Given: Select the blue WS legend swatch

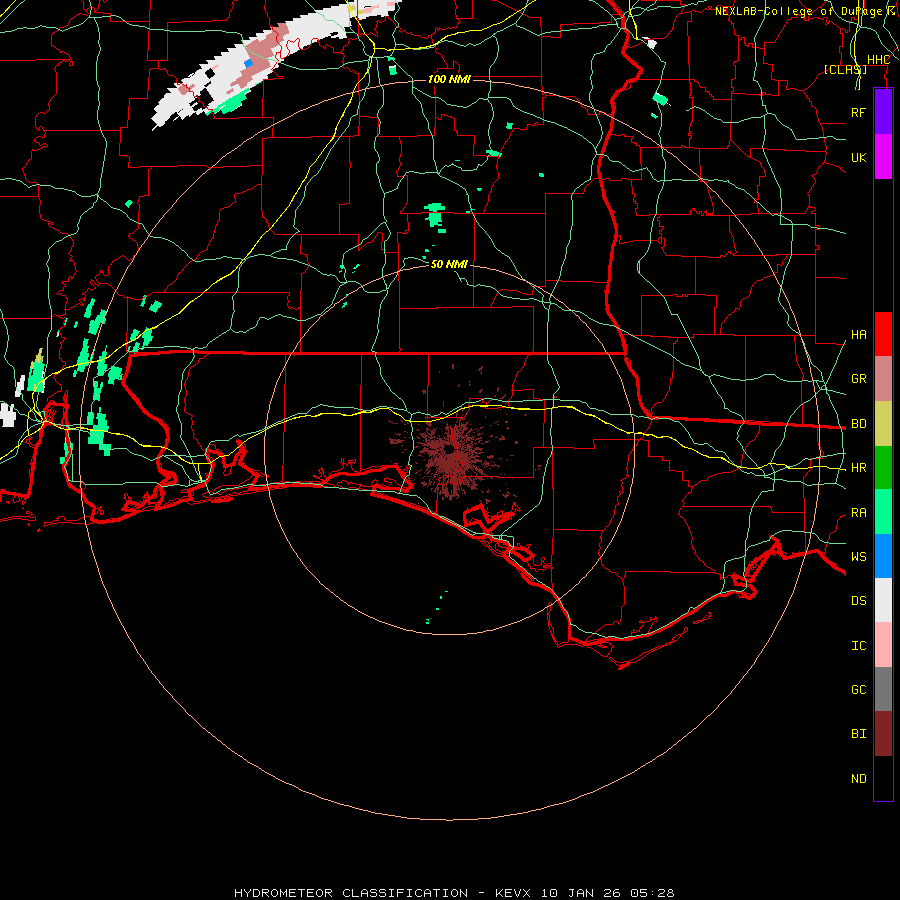Looking at the screenshot, I should 883,556.
